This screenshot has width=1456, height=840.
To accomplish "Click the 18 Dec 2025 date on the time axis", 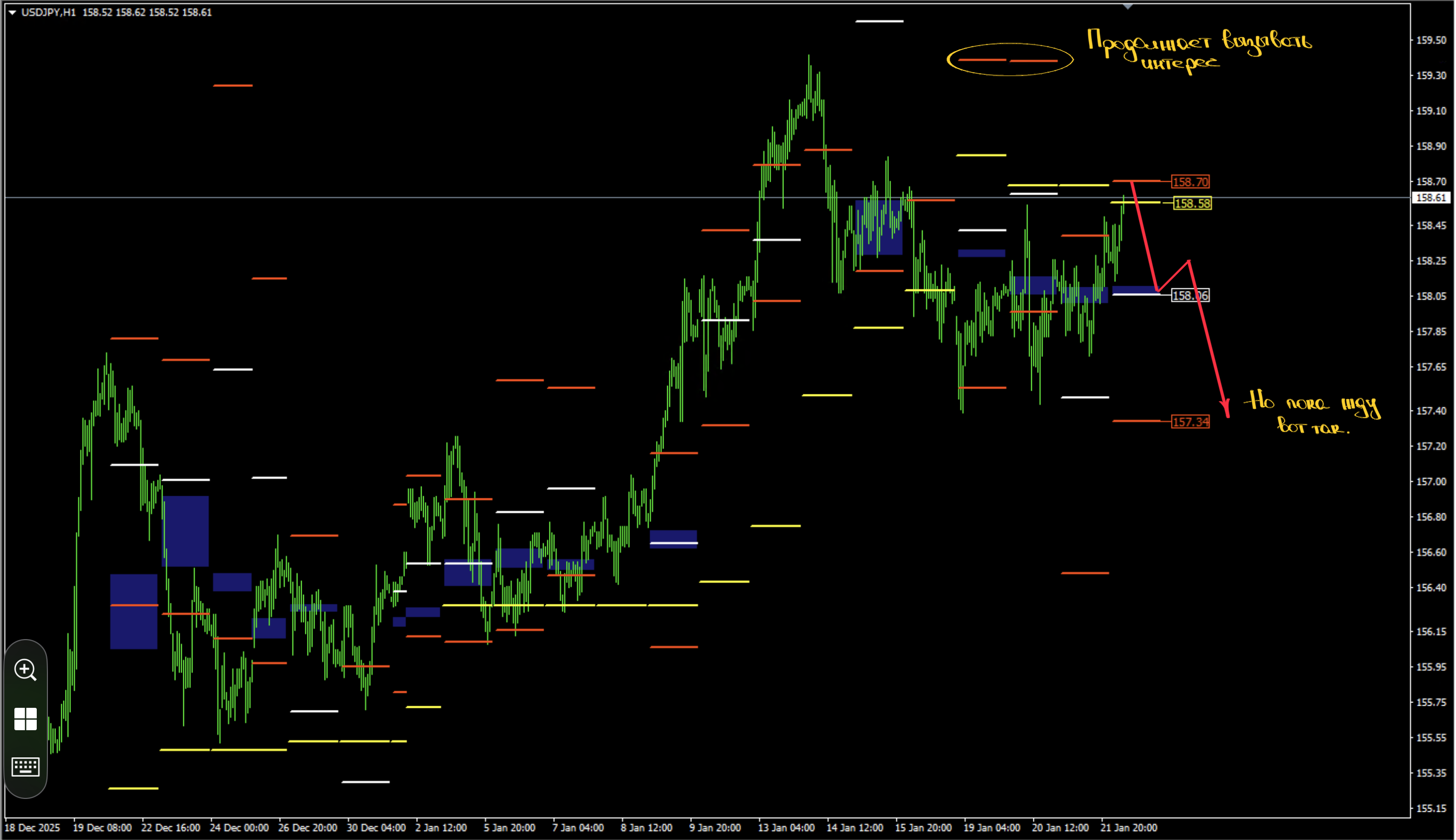I will click(x=33, y=827).
